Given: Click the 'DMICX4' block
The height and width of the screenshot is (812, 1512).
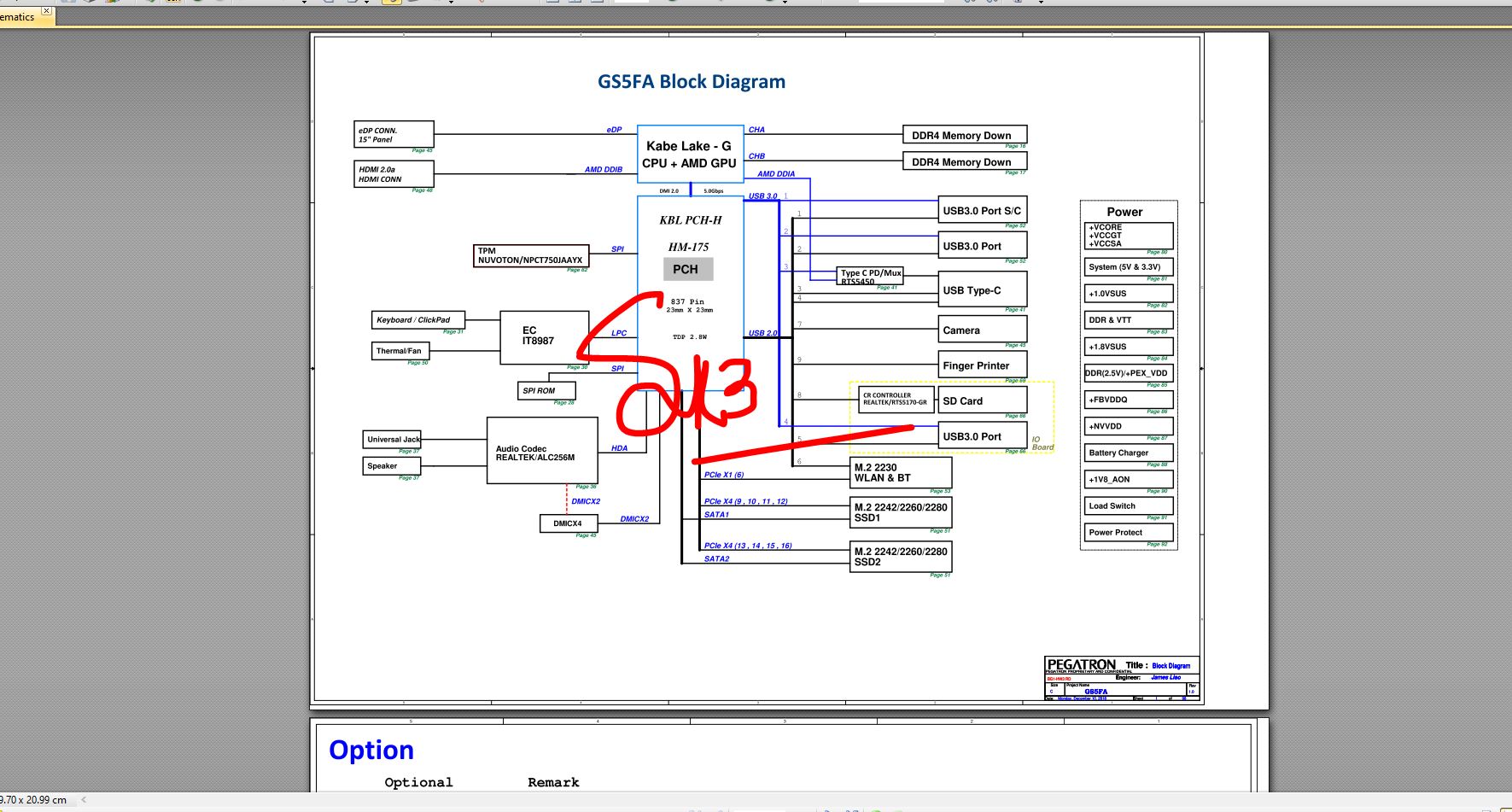Looking at the screenshot, I should point(569,523).
